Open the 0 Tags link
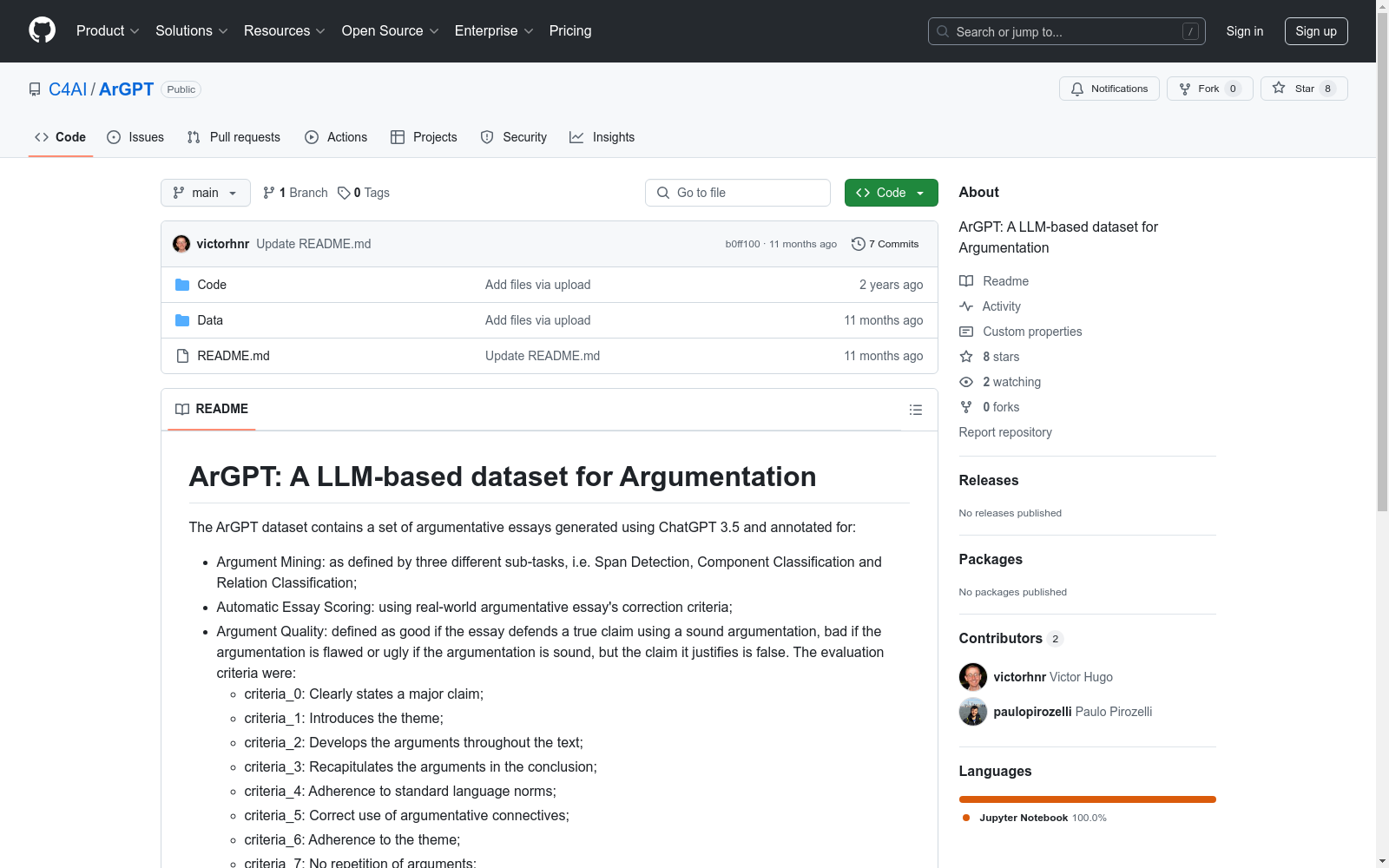 [x=364, y=193]
